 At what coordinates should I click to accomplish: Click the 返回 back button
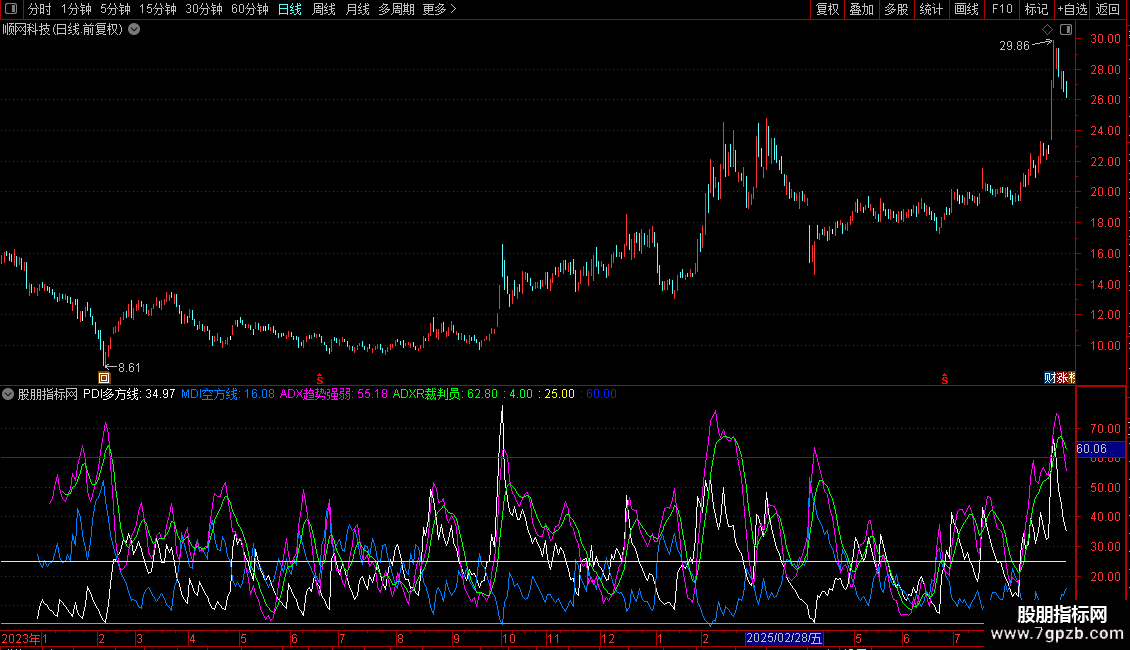(x=1108, y=9)
